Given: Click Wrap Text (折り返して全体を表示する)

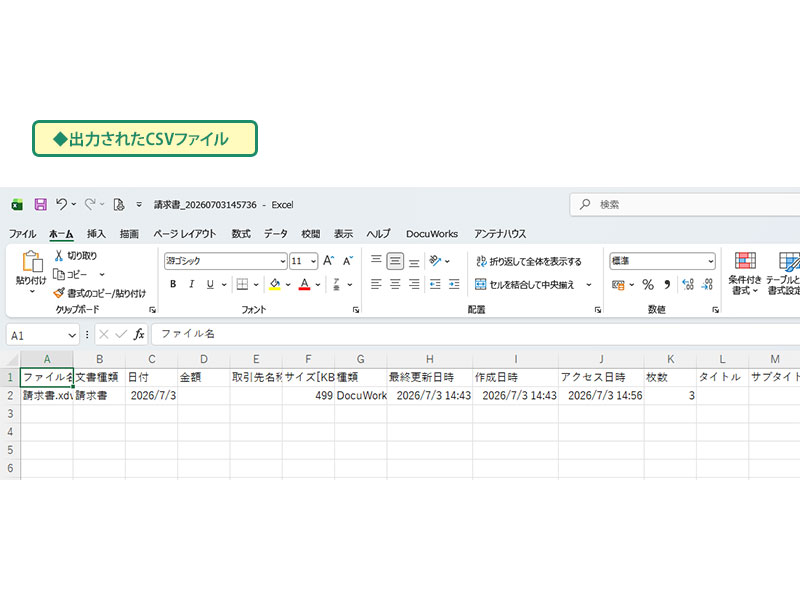Looking at the screenshot, I should 529,261.
